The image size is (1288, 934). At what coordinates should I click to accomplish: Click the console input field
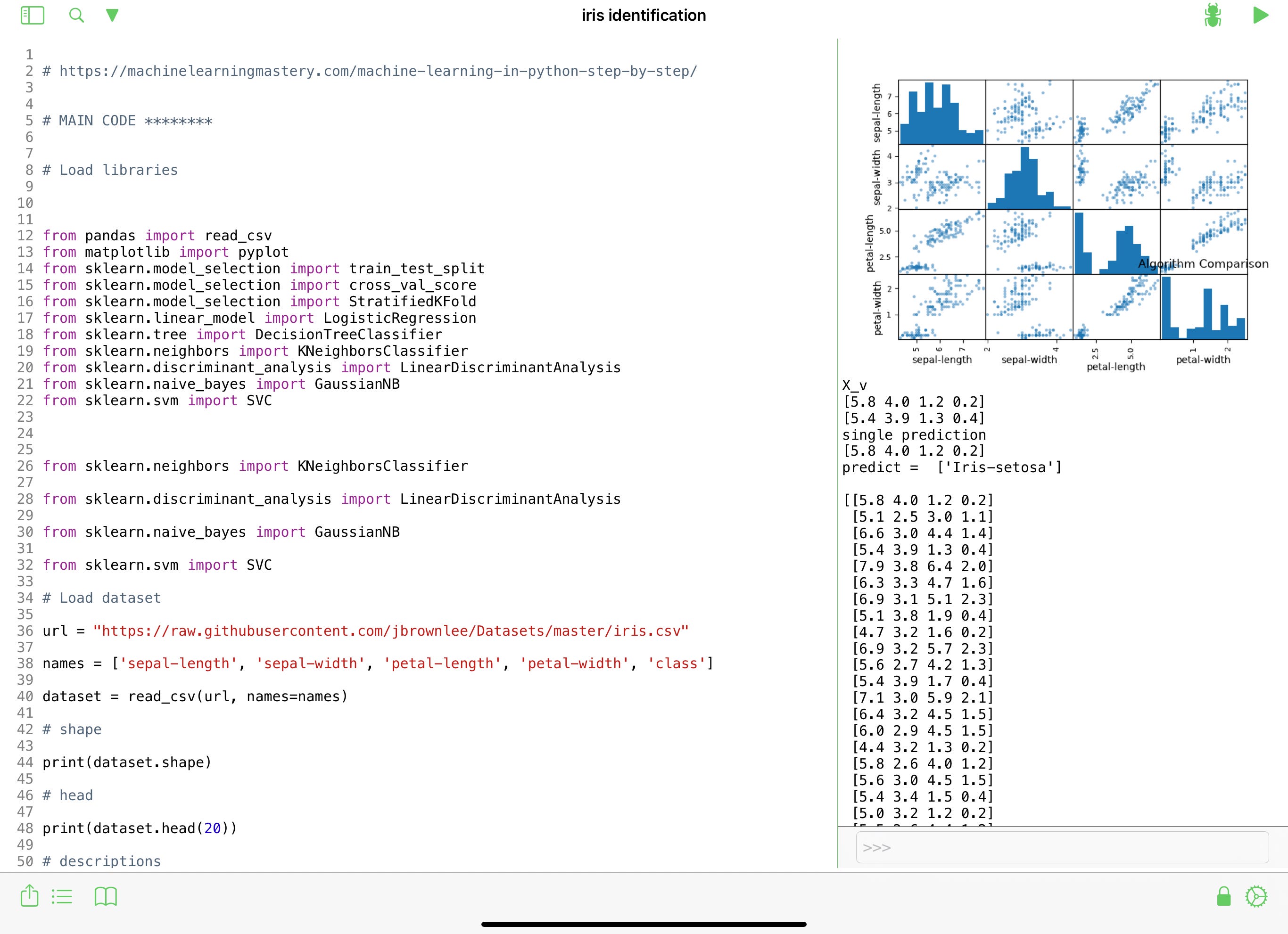point(1061,847)
